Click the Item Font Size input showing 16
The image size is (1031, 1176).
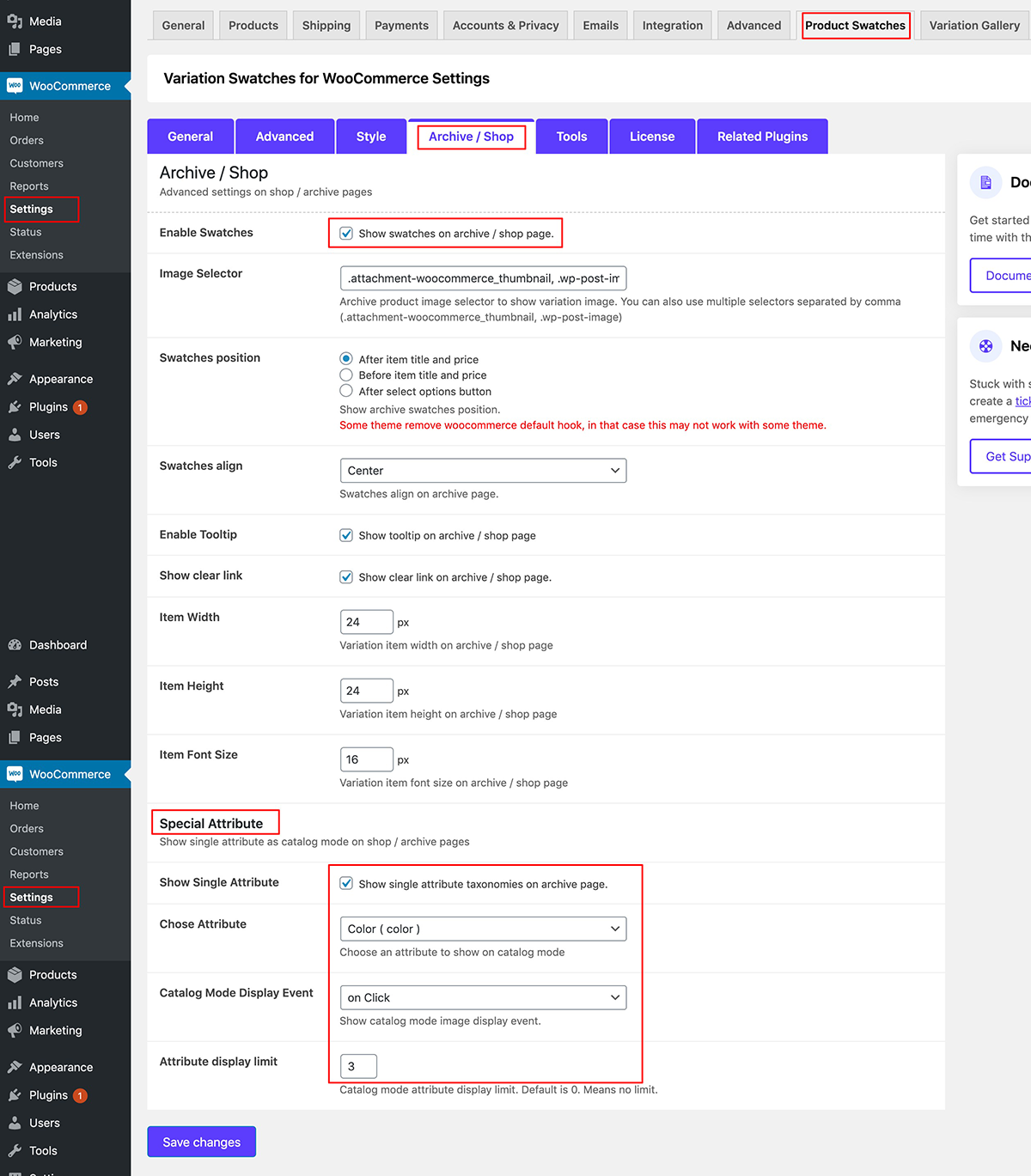tap(367, 759)
